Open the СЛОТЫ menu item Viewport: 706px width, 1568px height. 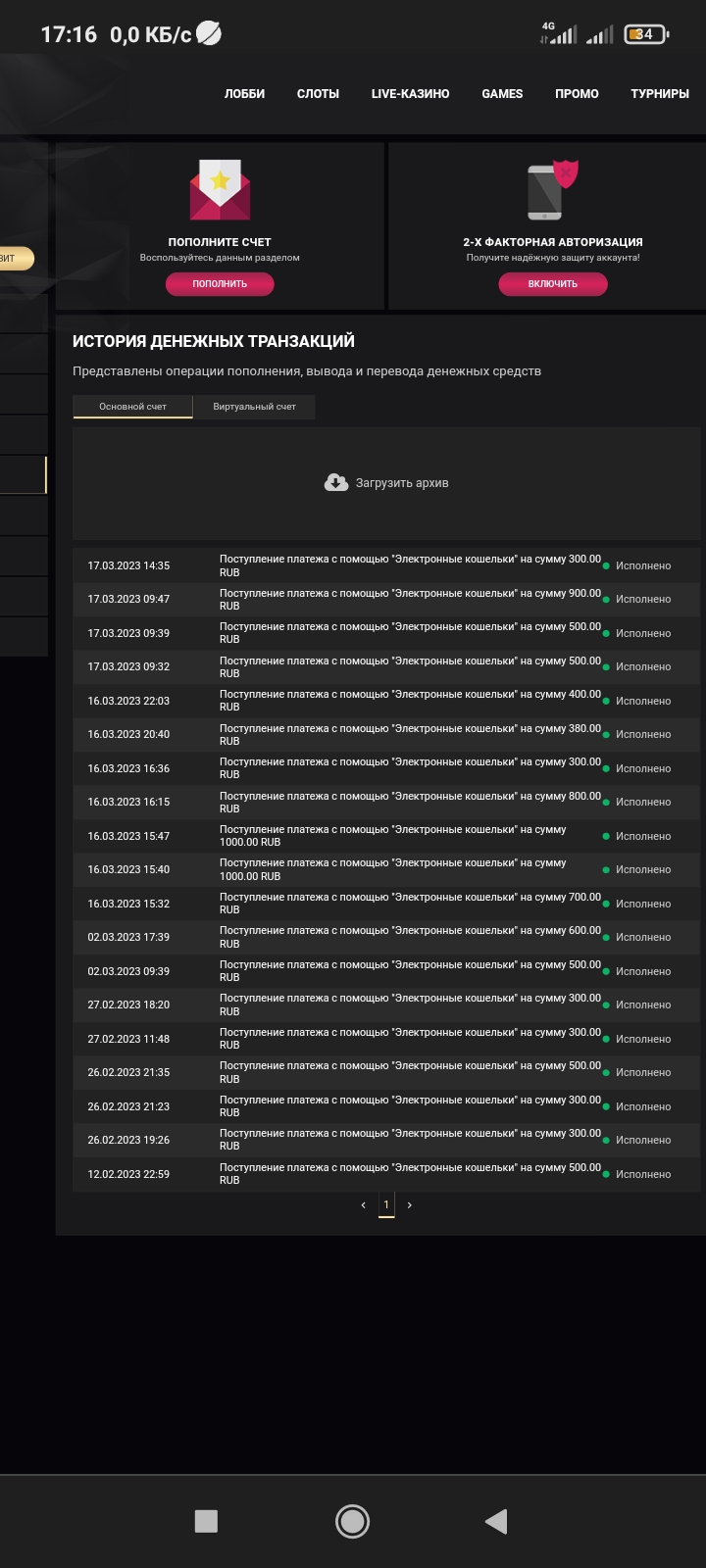(318, 94)
